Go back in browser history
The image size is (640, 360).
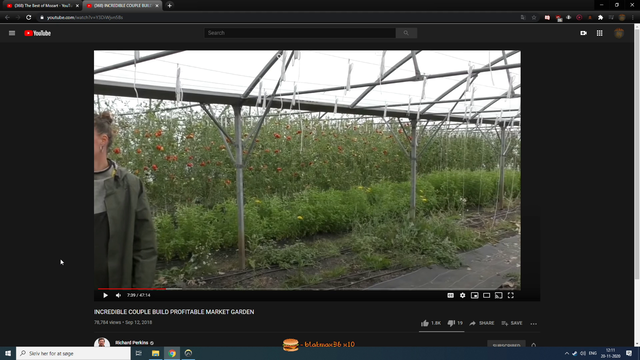(7, 18)
